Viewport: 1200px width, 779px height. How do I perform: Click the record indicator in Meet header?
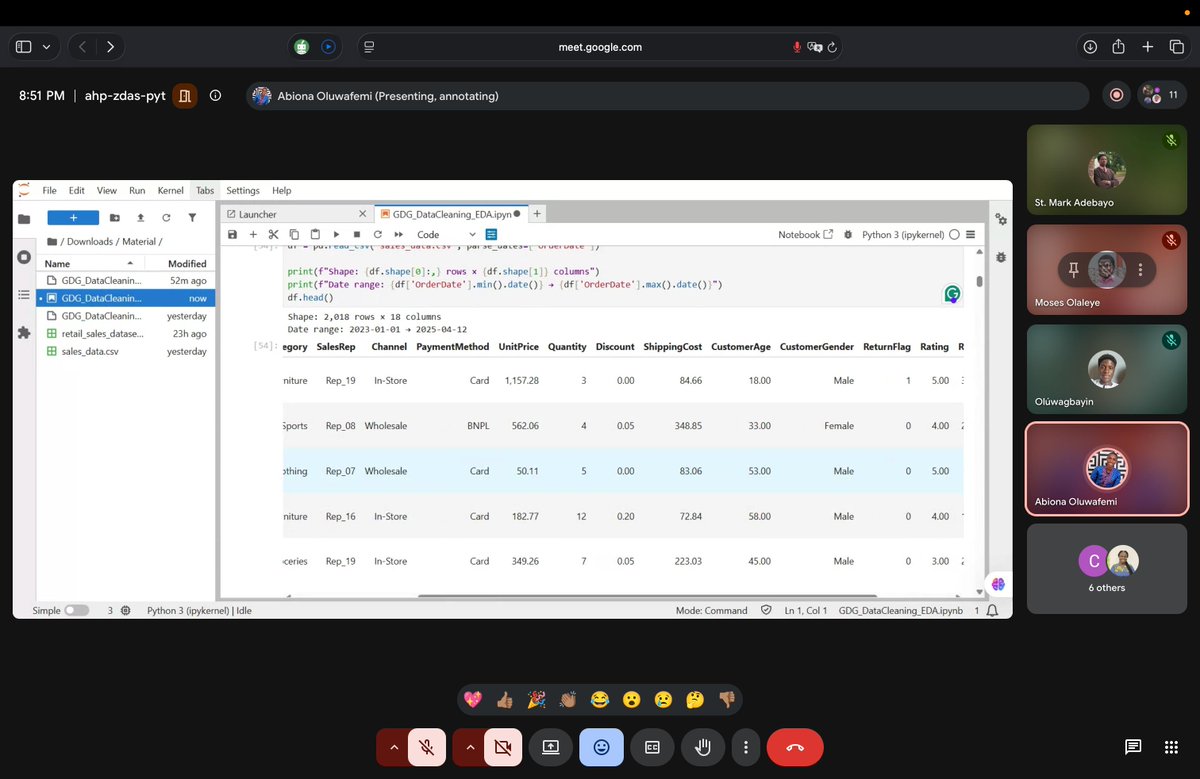[1117, 95]
